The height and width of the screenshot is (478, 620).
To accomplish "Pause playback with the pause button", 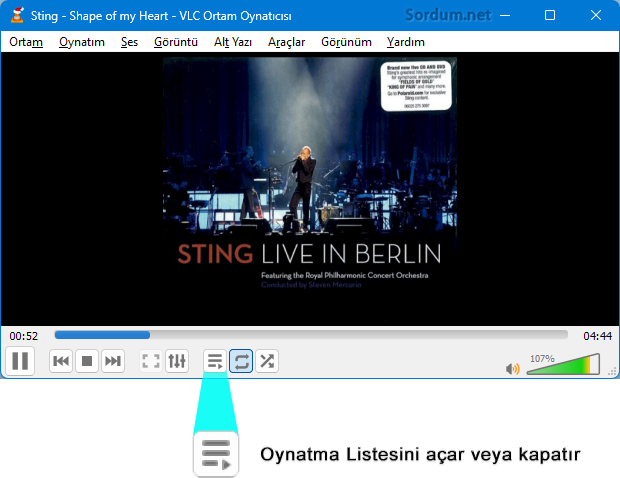I will 20,361.
